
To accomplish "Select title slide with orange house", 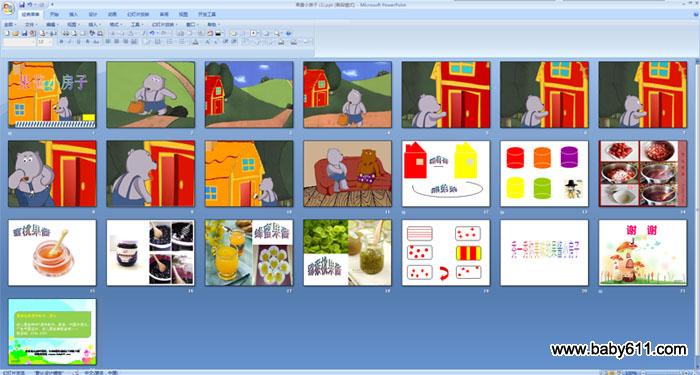I will pyautogui.click(x=52, y=95).
